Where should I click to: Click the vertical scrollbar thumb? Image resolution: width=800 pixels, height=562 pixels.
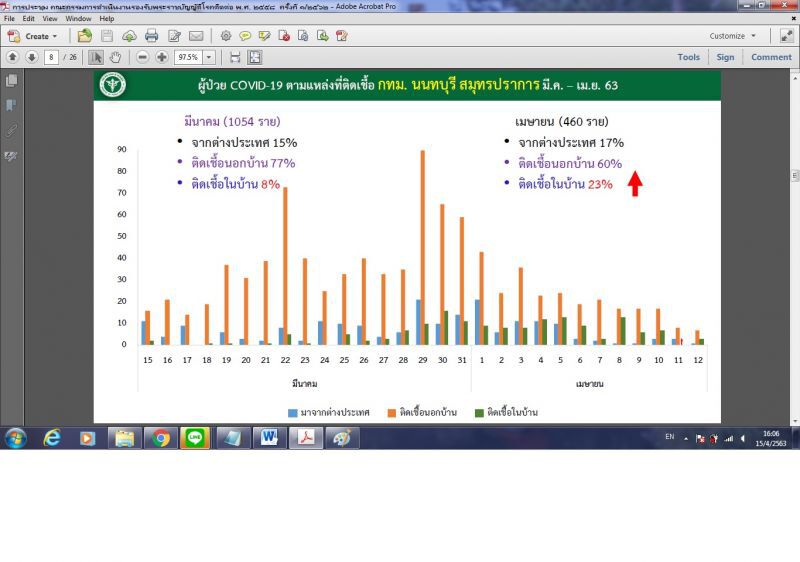(x=795, y=176)
